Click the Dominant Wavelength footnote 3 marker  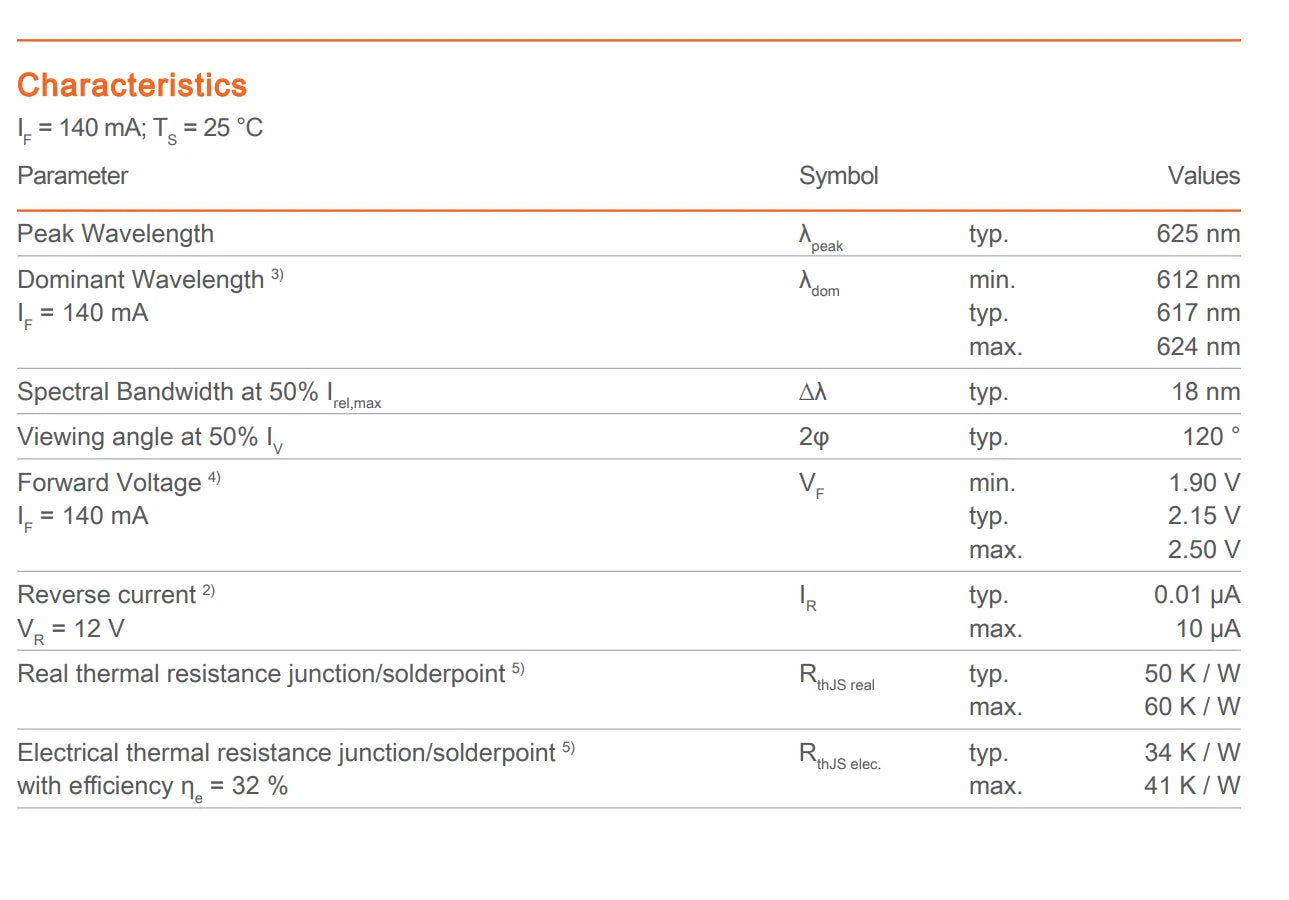click(277, 274)
